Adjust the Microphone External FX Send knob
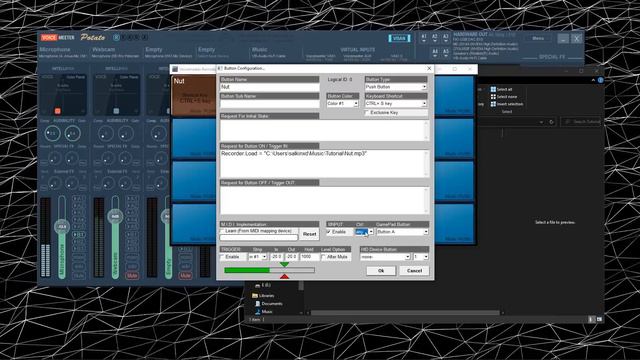Viewport: 640px width, 360px height. (54, 184)
